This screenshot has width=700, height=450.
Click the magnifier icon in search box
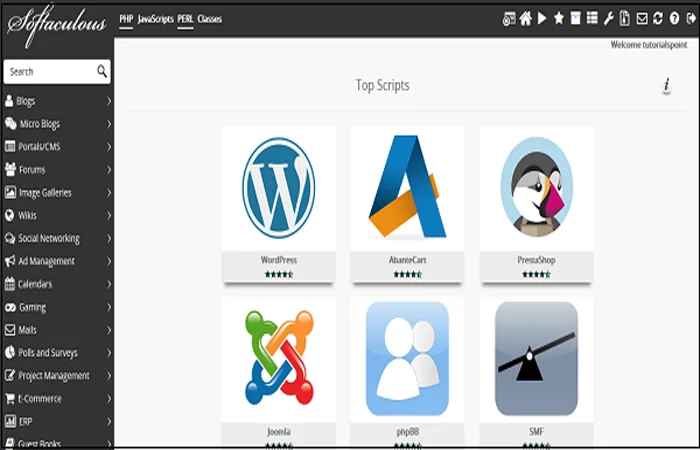point(102,72)
